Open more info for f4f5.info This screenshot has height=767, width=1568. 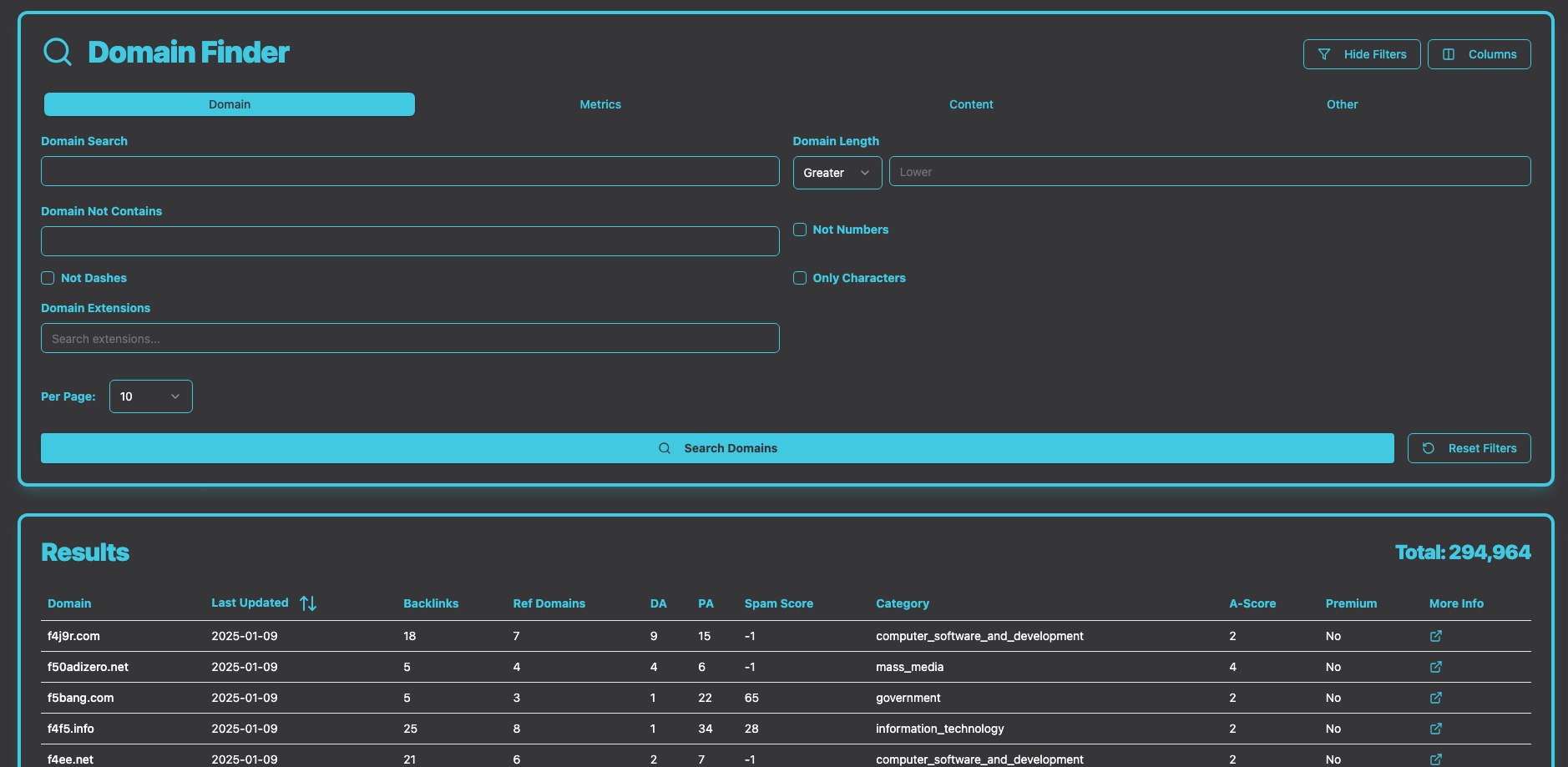(1435, 729)
